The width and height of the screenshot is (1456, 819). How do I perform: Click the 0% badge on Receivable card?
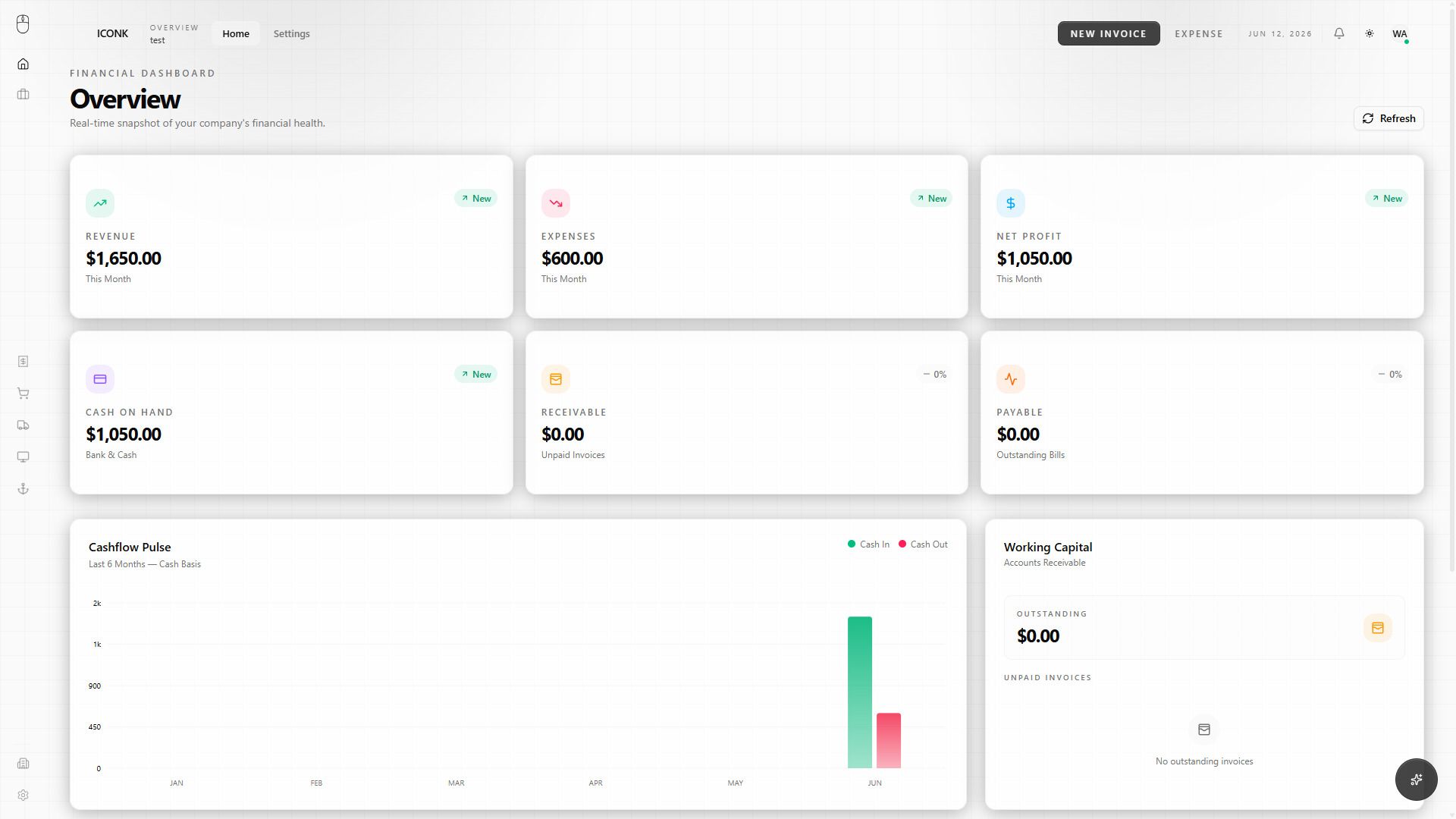point(934,375)
